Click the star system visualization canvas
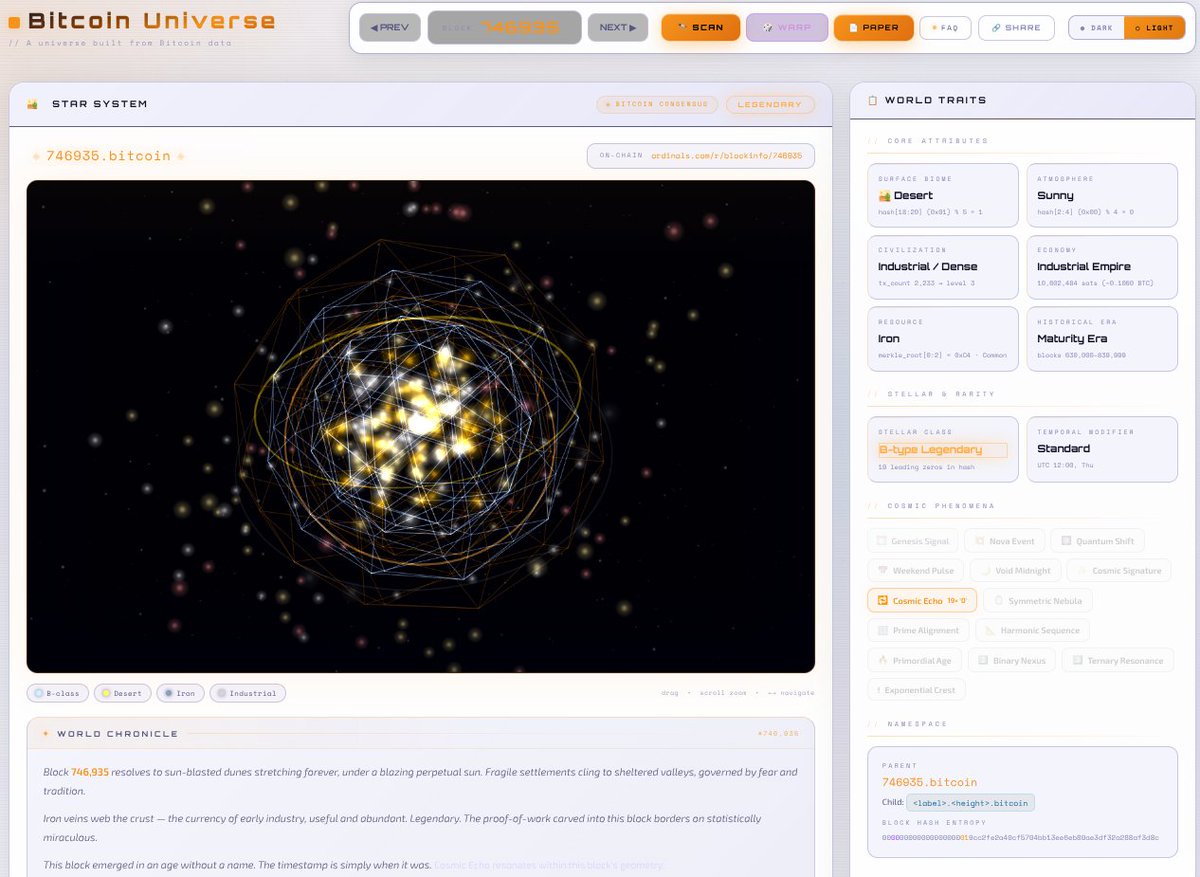 [x=420, y=426]
